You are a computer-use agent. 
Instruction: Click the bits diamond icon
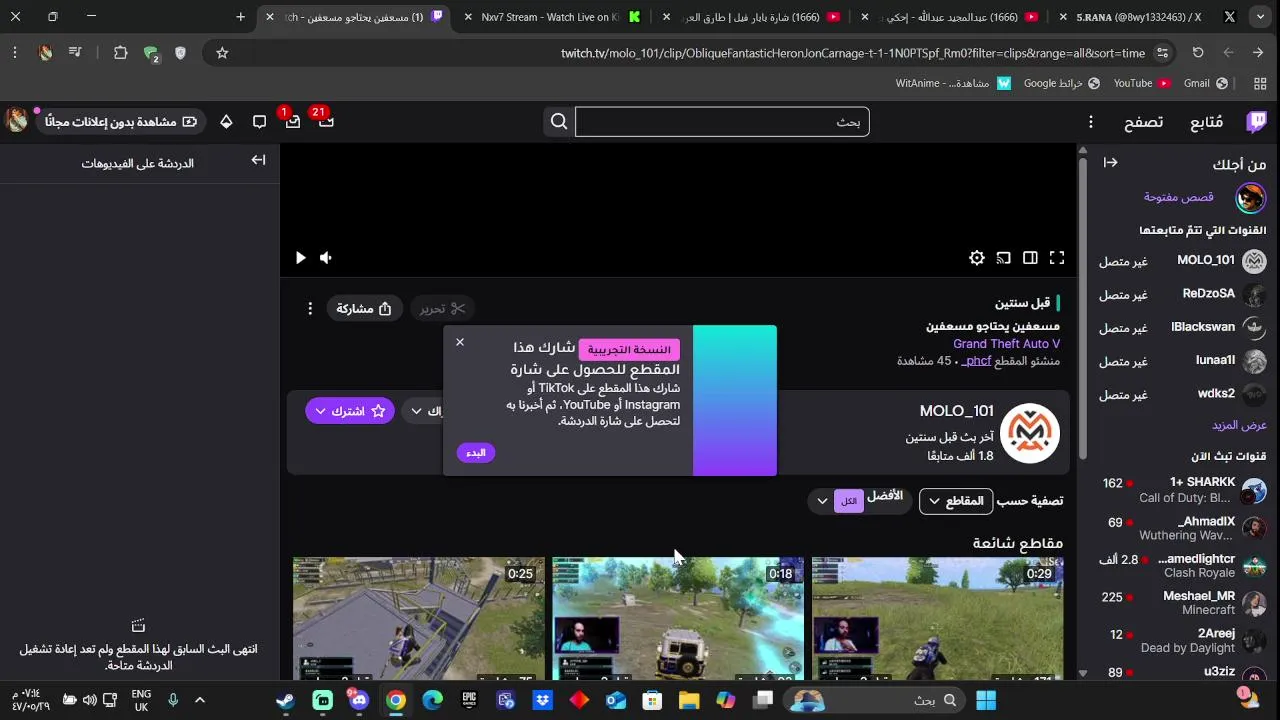click(x=226, y=122)
